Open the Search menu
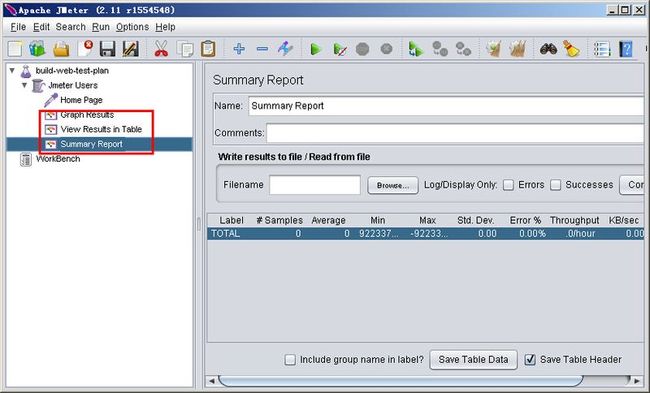Viewport: 650px width, 393px height. (70, 27)
